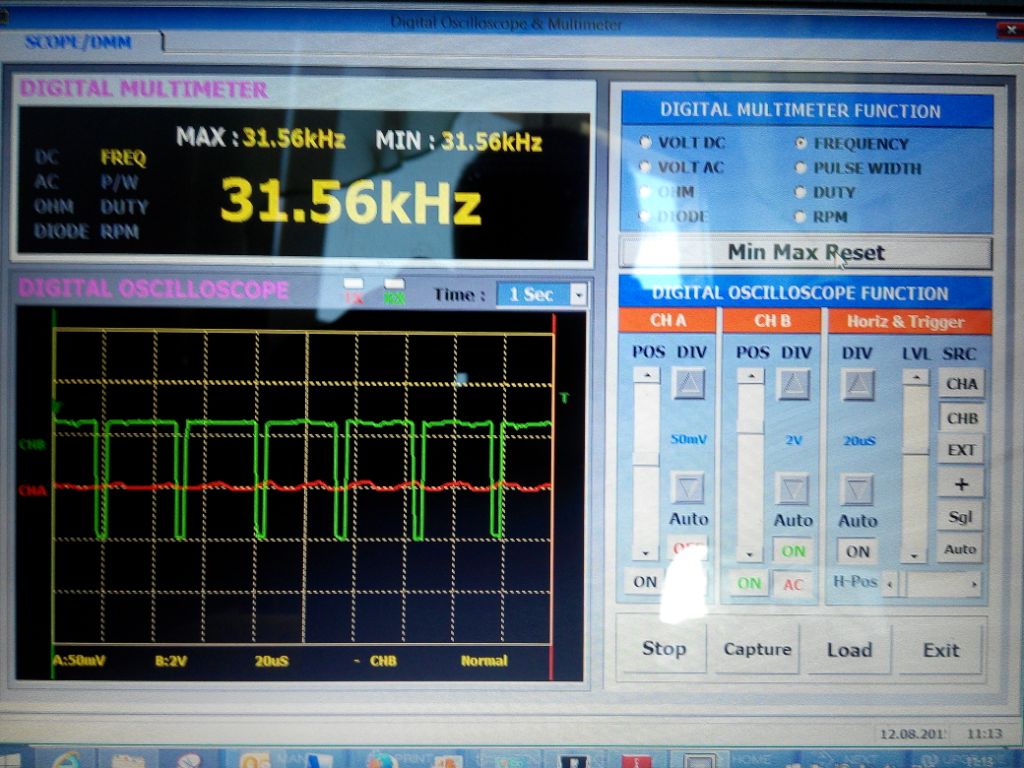
Task: Click the Capture button
Action: (757, 649)
